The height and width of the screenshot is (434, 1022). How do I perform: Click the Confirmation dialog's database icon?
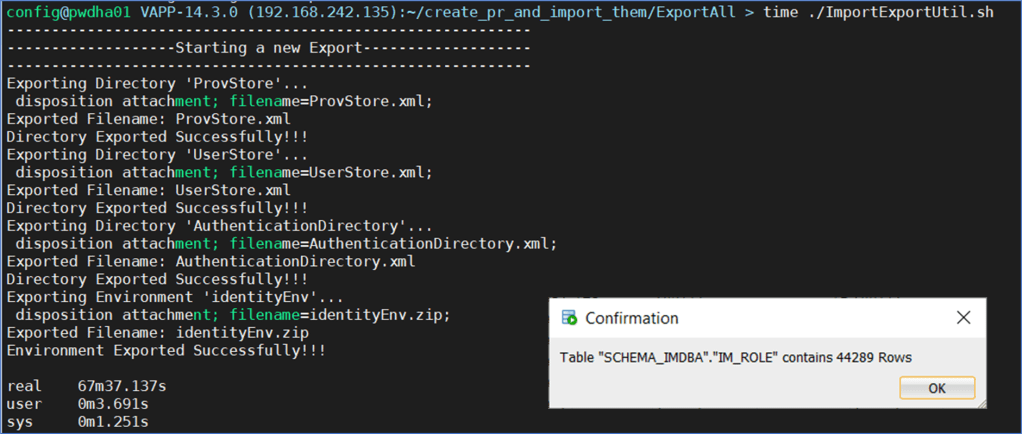pos(569,318)
